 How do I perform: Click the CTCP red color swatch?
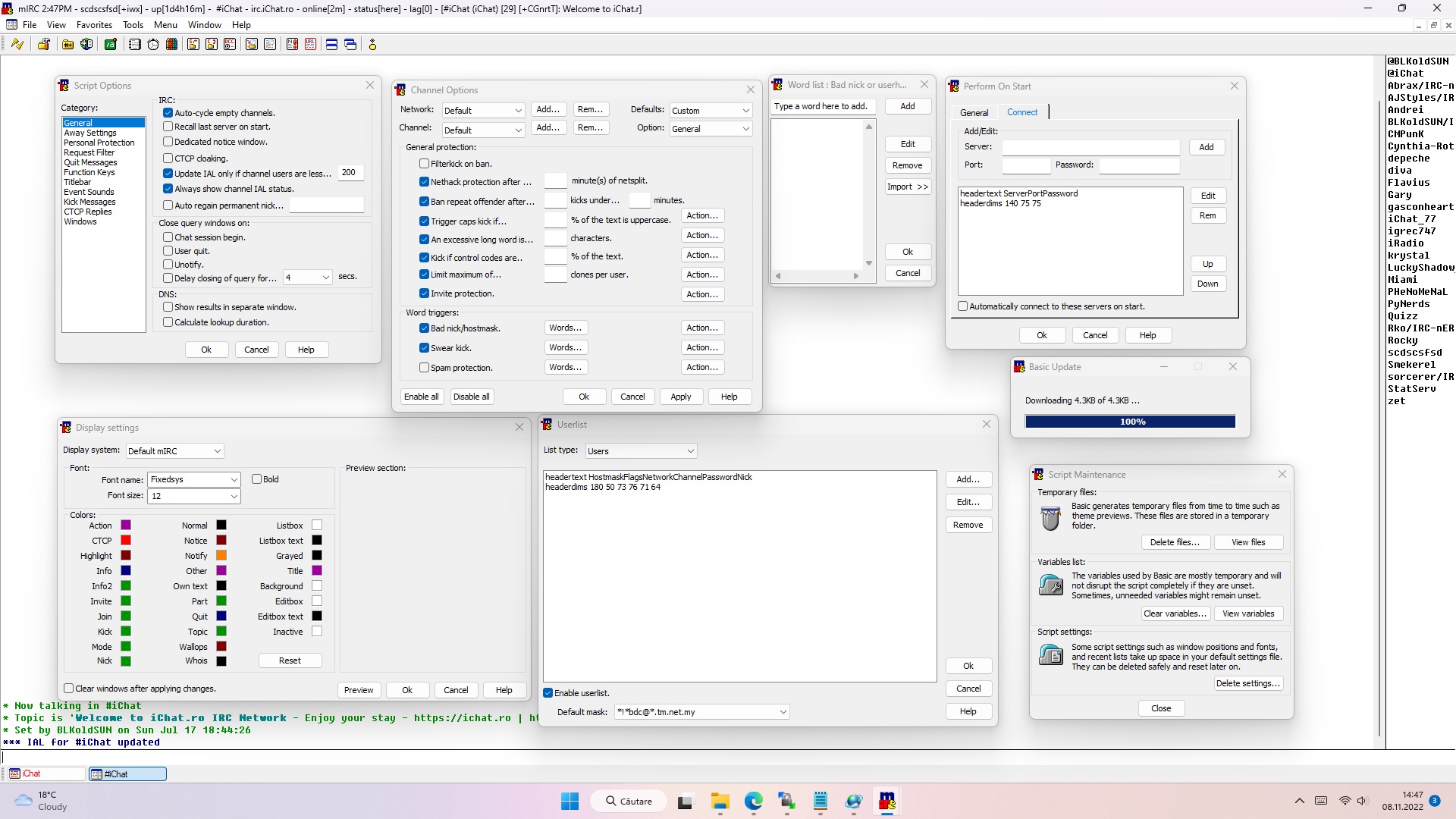pos(126,541)
